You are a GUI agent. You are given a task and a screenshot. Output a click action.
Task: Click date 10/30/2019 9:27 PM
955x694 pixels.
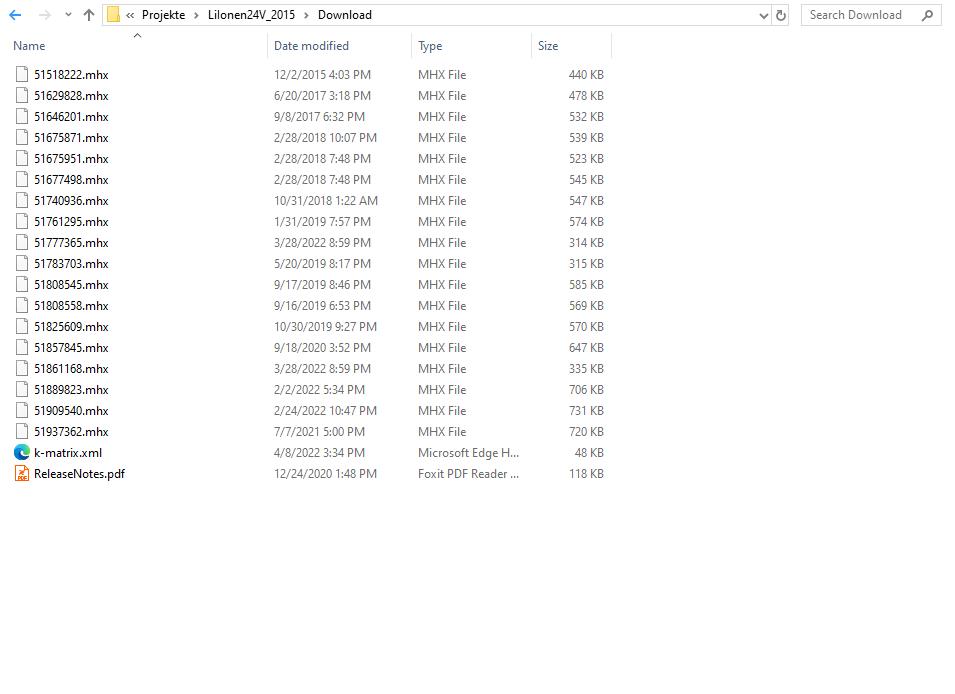point(325,327)
